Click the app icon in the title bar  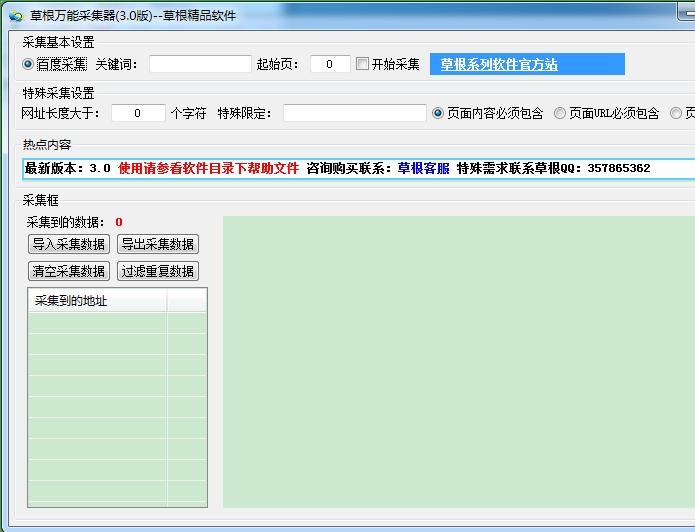point(16,16)
